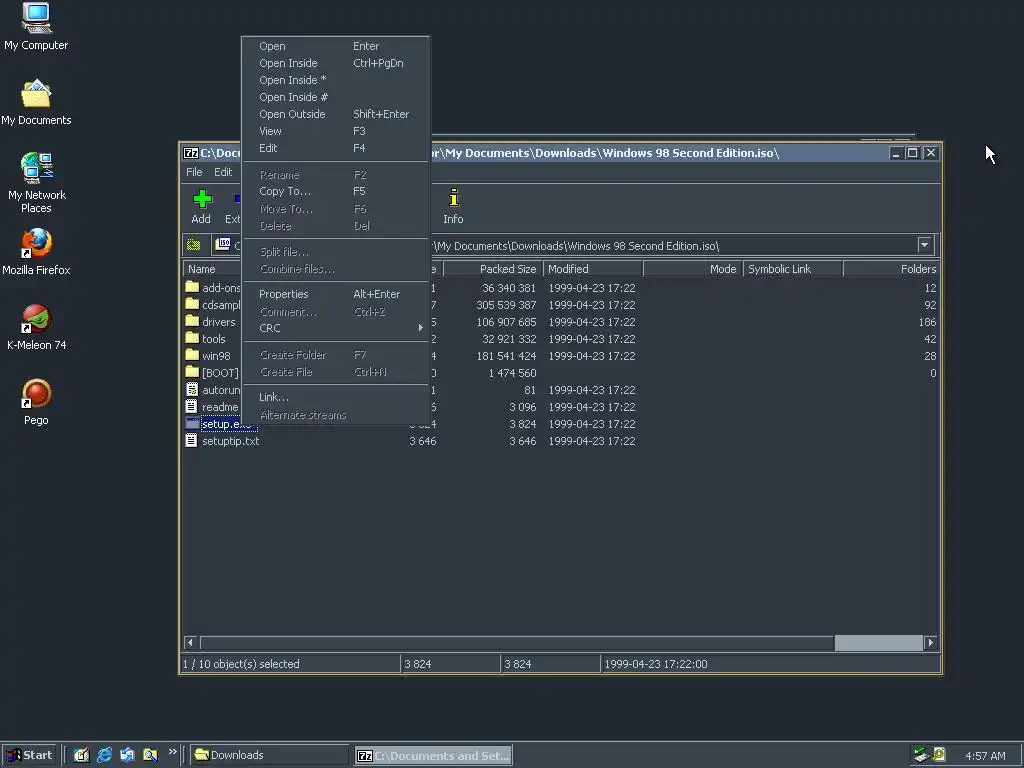Click the drivers folder icon

[192, 321]
